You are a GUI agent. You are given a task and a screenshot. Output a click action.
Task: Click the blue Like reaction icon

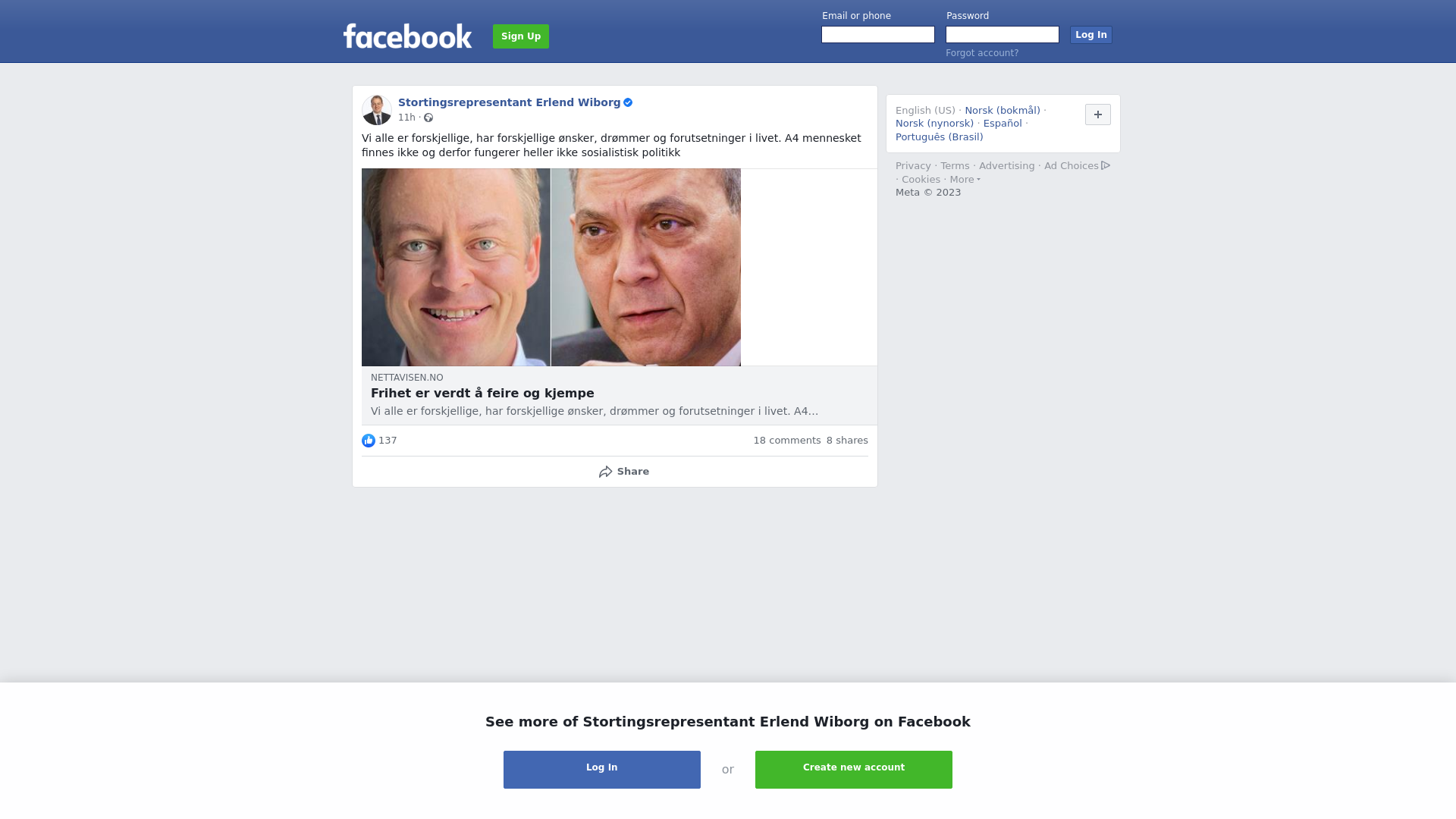coord(369,441)
